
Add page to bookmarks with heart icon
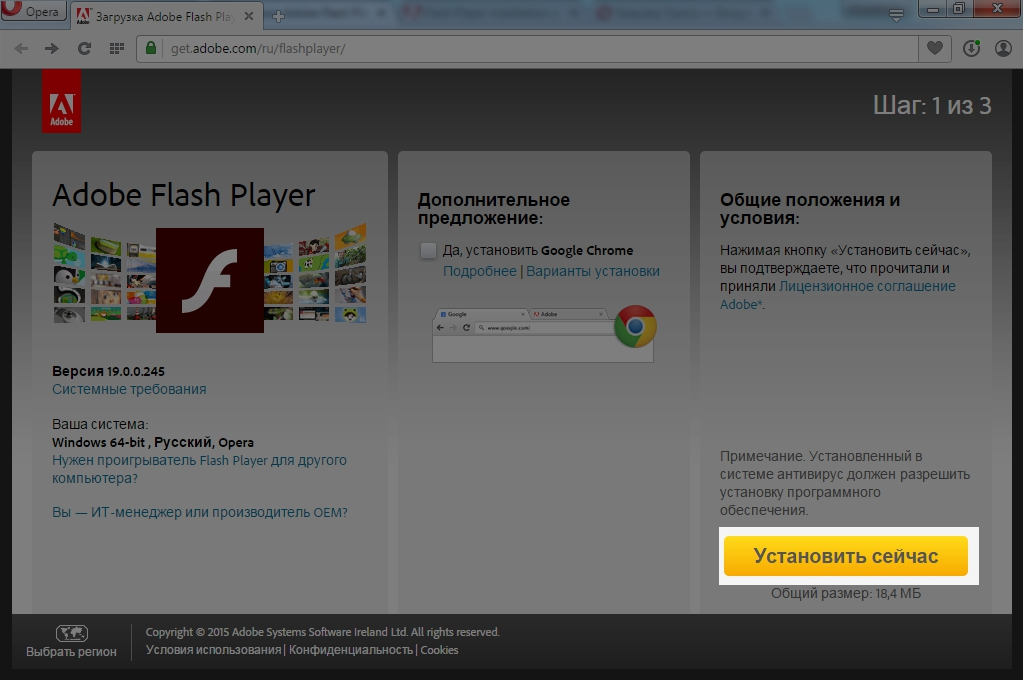point(935,48)
